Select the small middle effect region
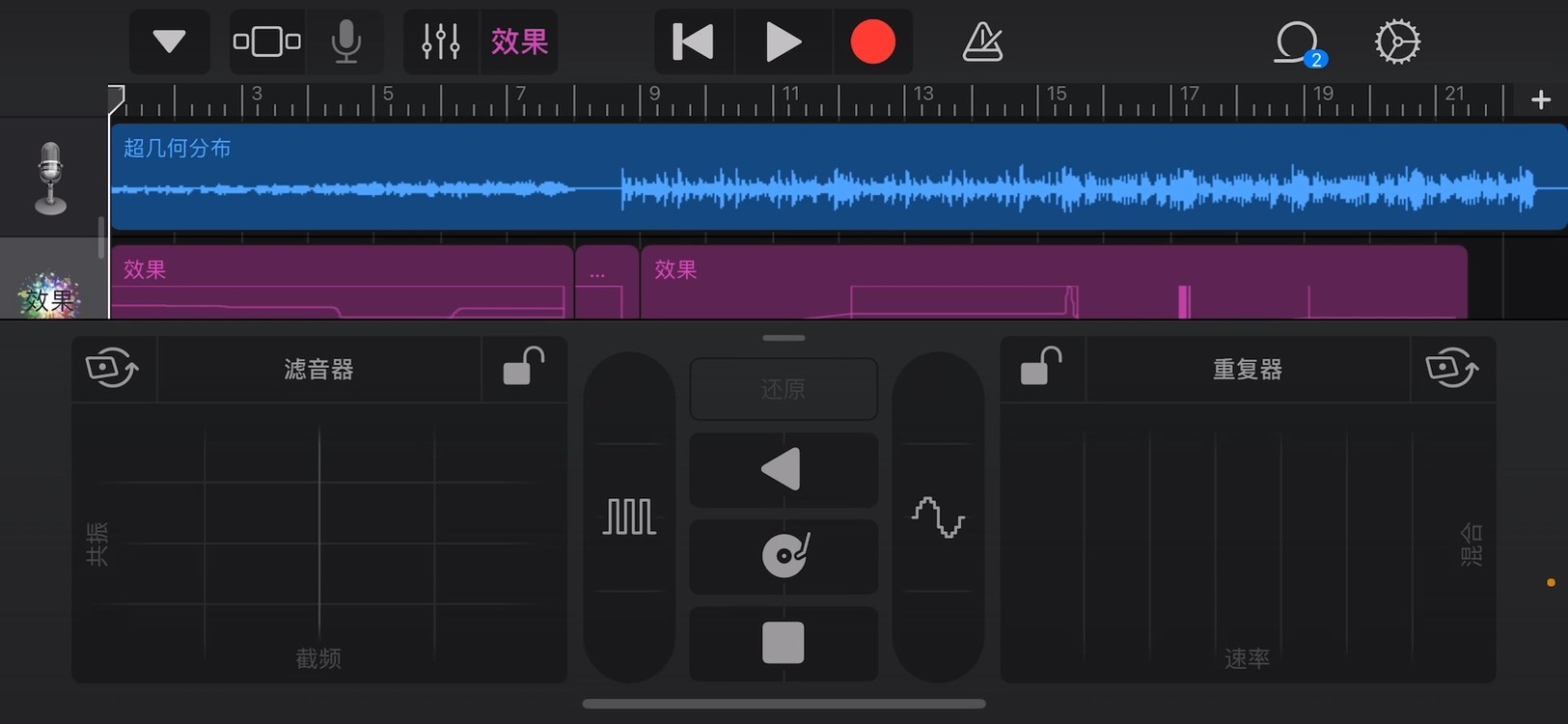Viewport: 1568px width, 724px height. (608, 282)
